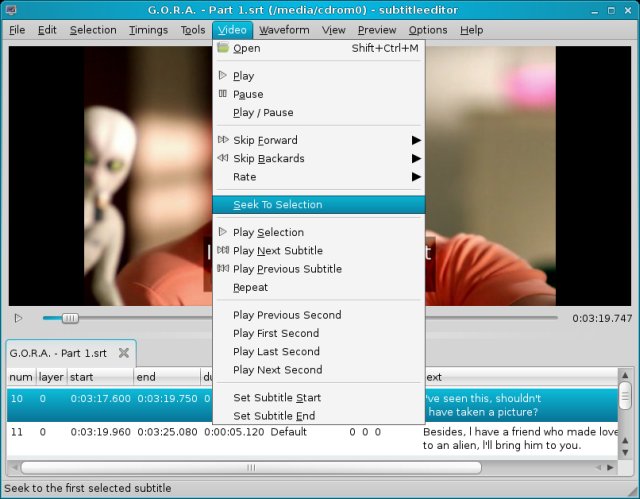Open the Waveform menu
Image resolution: width=640 pixels, height=499 pixels.
284,30
